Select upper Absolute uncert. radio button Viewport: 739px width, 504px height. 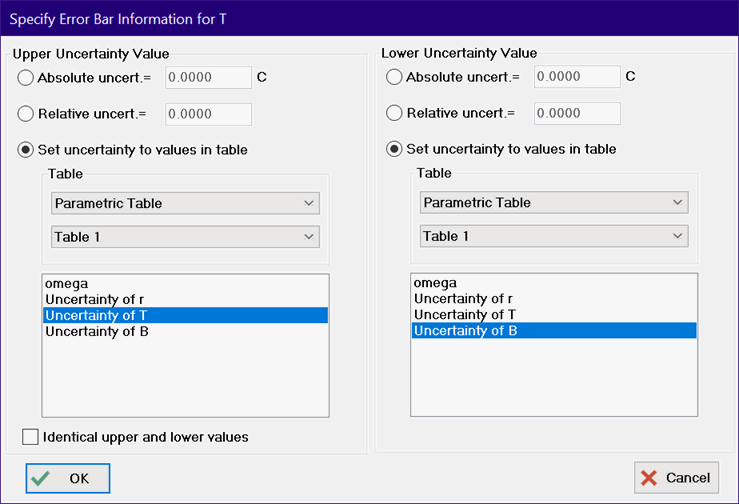[26, 78]
